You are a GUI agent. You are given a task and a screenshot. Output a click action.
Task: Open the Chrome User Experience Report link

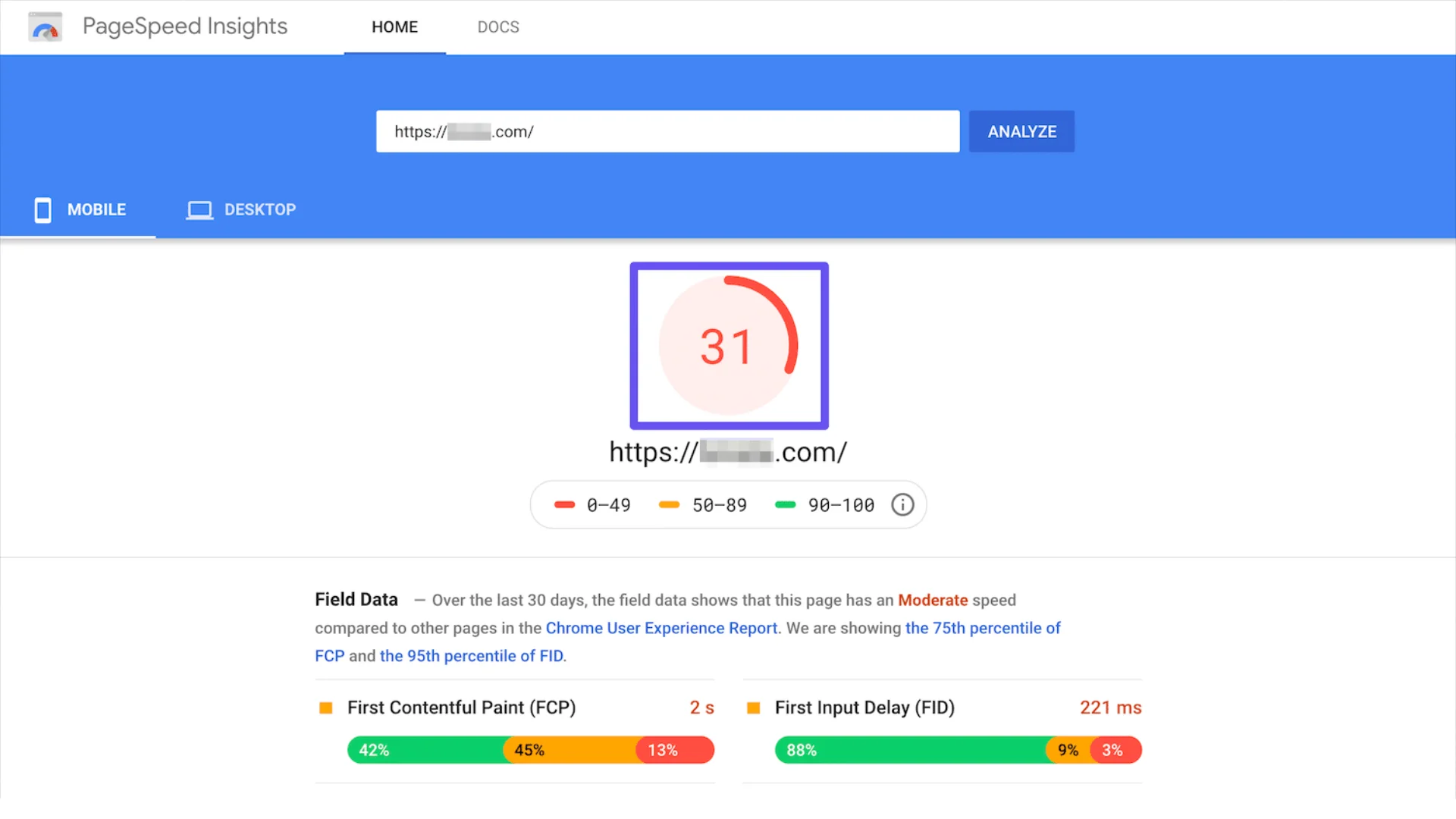tap(662, 628)
